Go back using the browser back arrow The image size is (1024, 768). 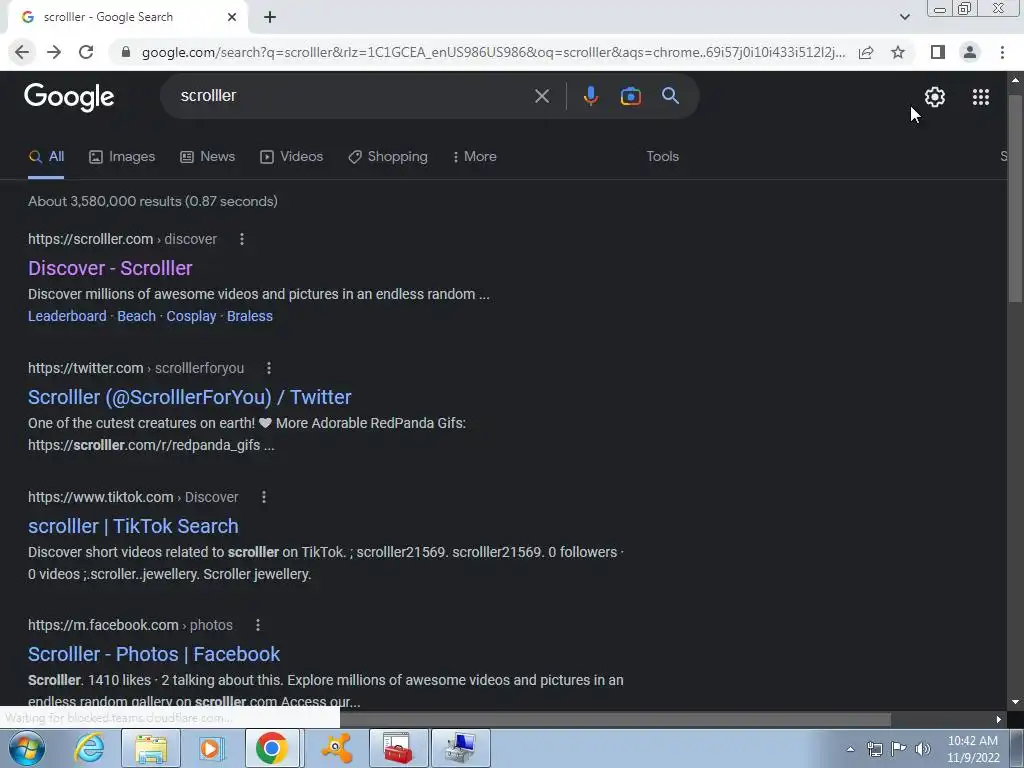[x=22, y=52]
